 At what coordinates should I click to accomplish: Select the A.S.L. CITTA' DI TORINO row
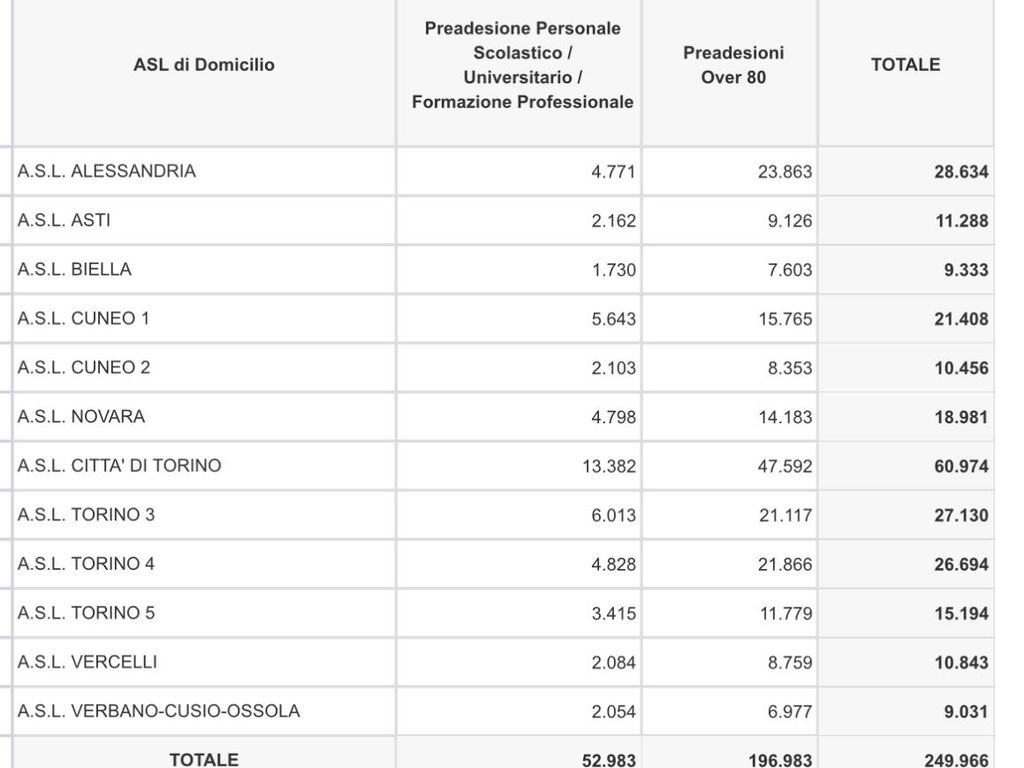click(x=503, y=466)
